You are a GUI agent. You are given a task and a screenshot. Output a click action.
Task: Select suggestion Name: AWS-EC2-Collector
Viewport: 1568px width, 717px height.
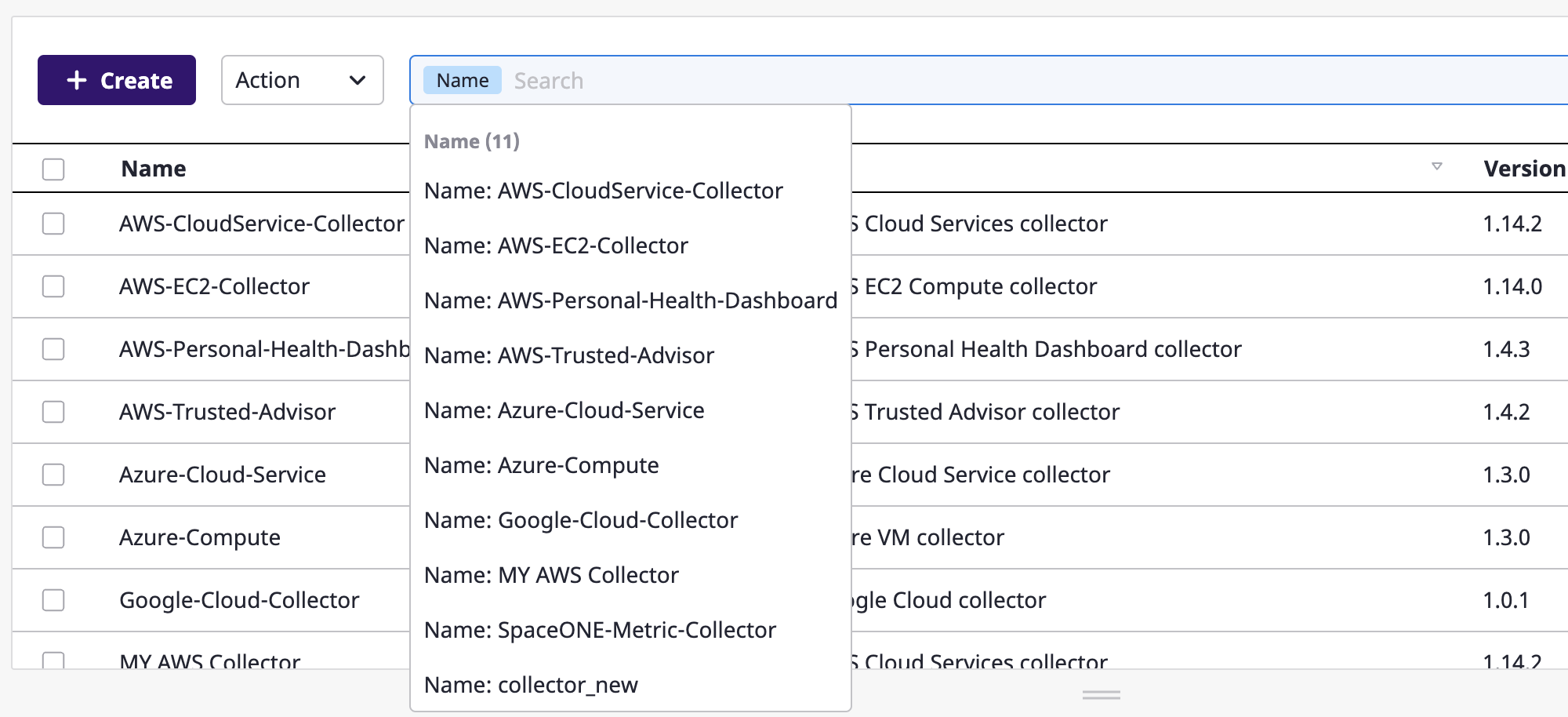point(630,246)
